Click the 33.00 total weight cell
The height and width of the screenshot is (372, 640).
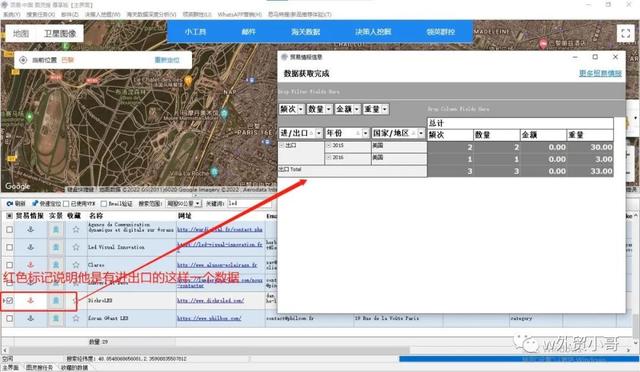(590, 171)
